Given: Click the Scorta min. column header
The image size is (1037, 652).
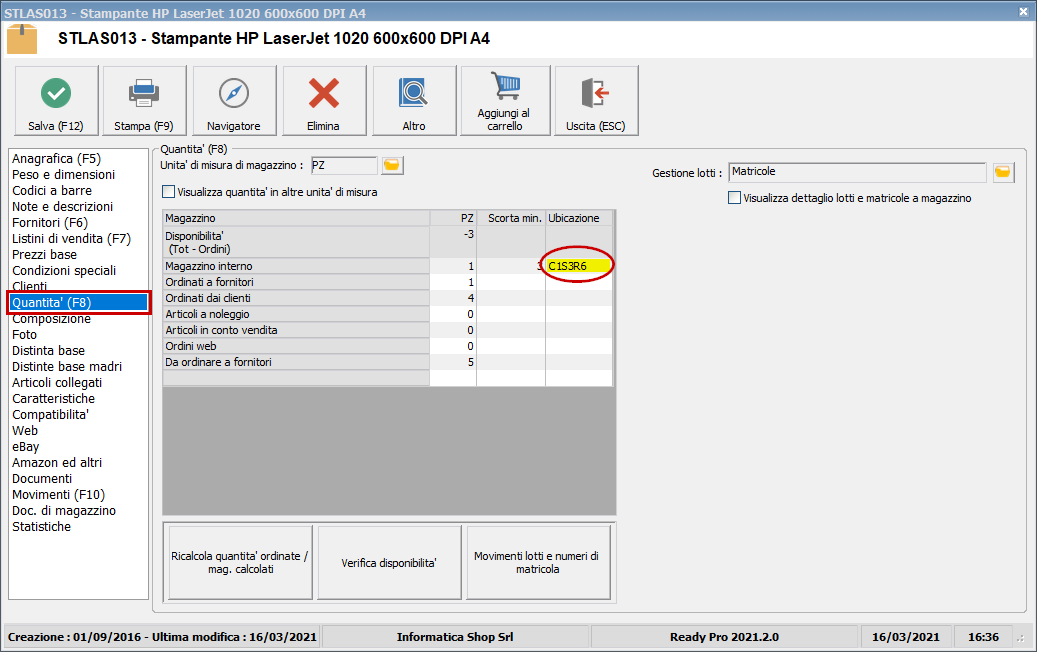Looking at the screenshot, I should [x=511, y=218].
